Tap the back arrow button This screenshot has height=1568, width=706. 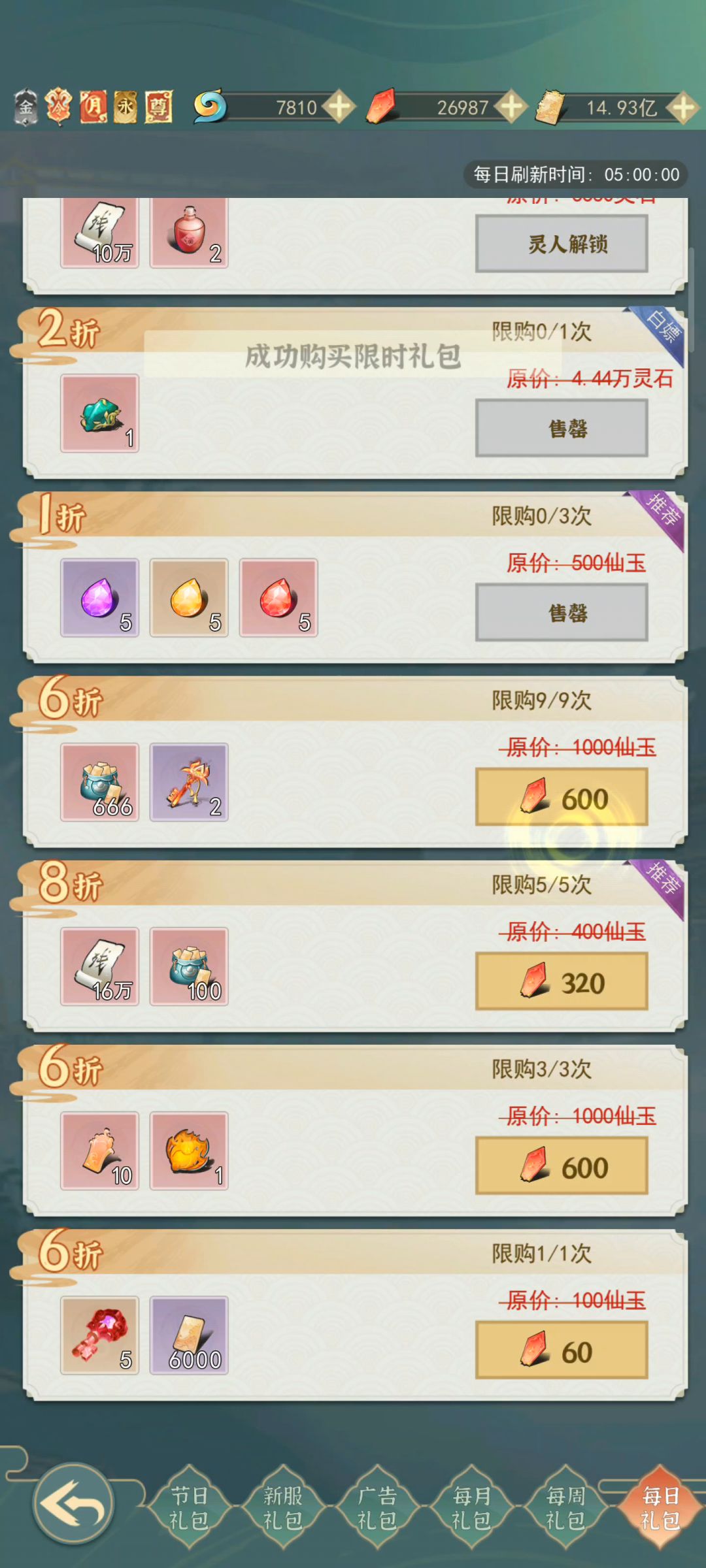(x=73, y=1503)
